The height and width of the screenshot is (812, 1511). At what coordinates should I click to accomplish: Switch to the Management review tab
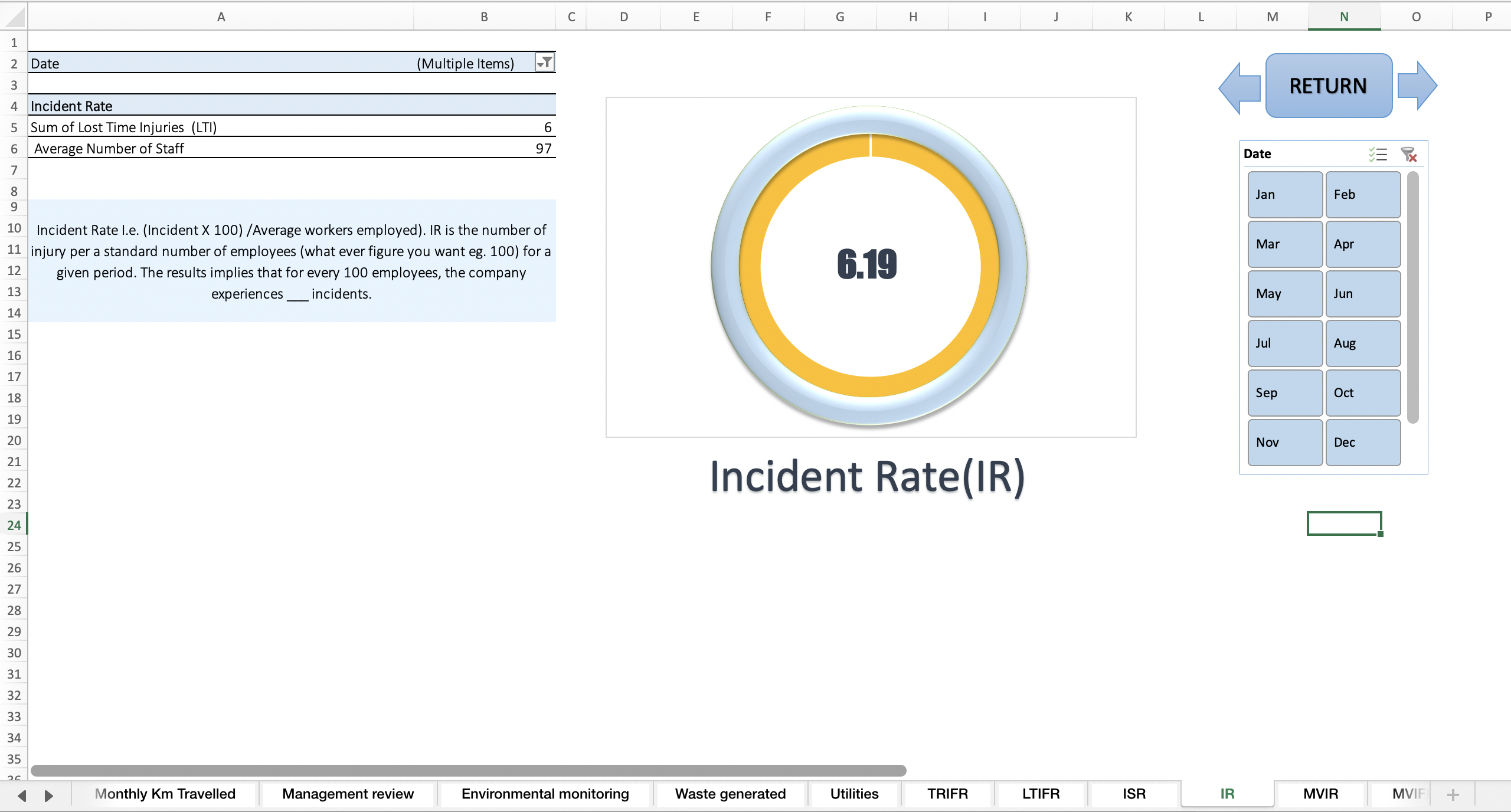tap(347, 794)
